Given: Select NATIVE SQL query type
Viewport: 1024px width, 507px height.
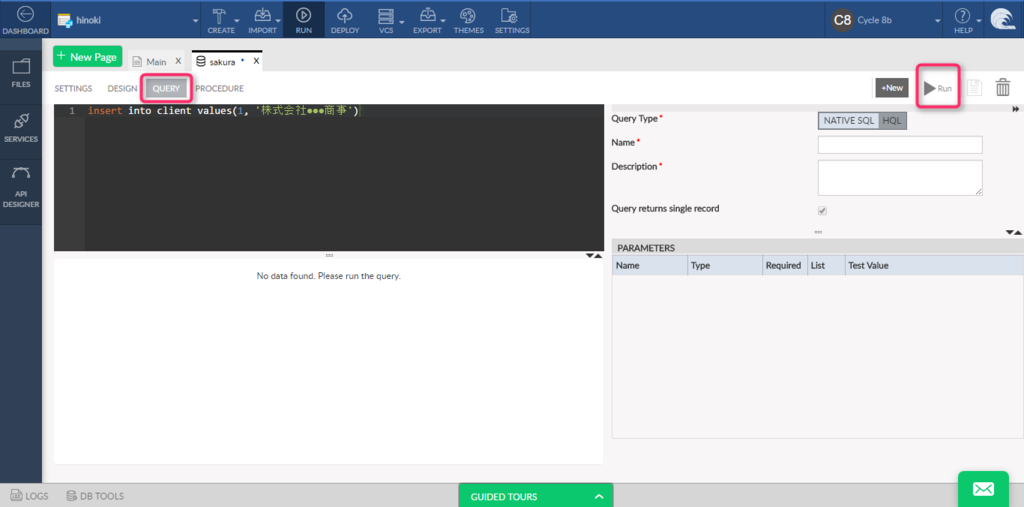Looking at the screenshot, I should point(848,121).
